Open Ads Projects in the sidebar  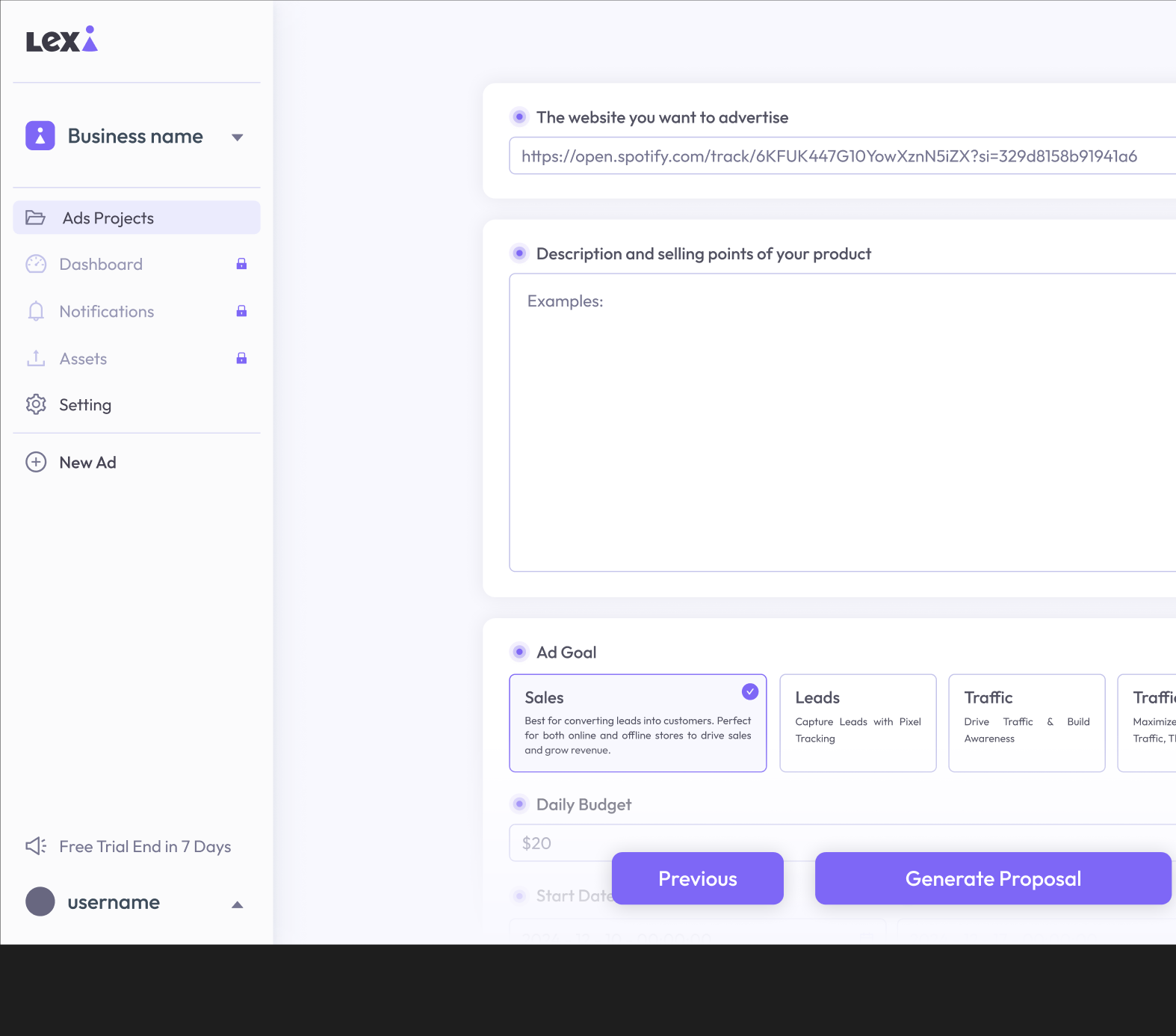pyautogui.click(x=137, y=218)
